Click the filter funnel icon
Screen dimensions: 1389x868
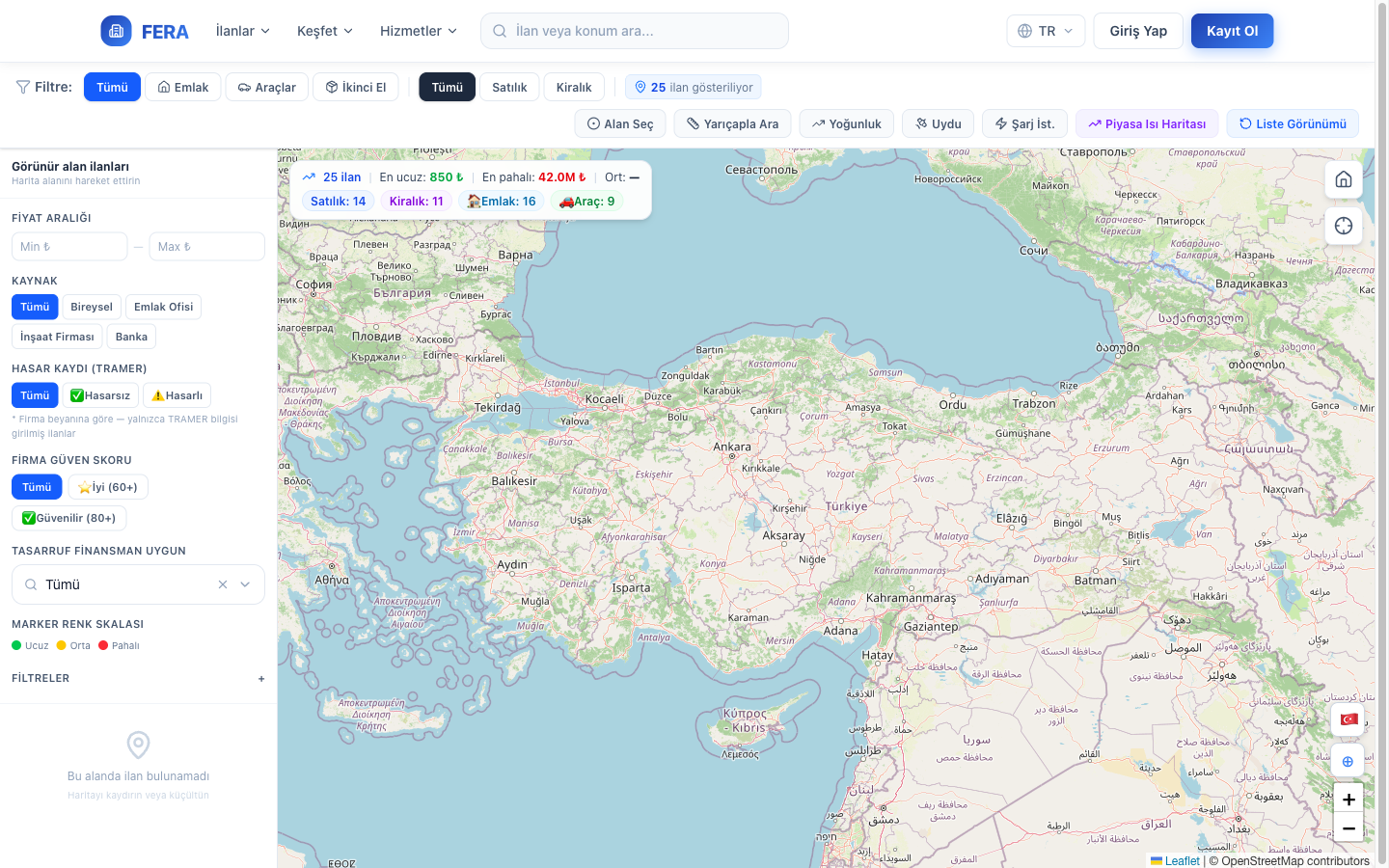(x=23, y=87)
